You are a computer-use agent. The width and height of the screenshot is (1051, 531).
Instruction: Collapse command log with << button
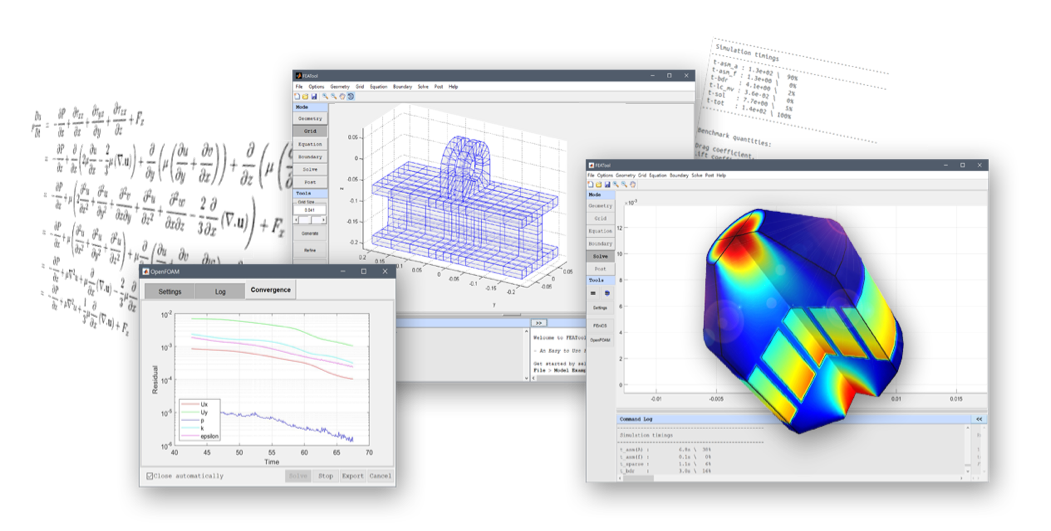979,419
